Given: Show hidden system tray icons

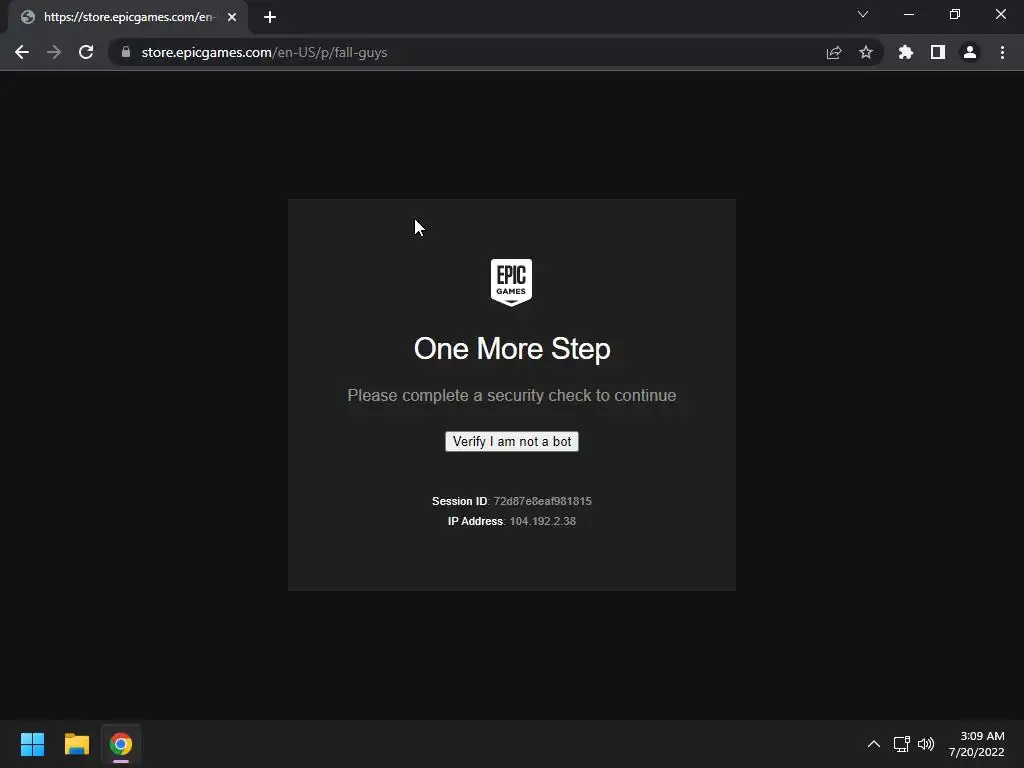Looking at the screenshot, I should point(874,744).
